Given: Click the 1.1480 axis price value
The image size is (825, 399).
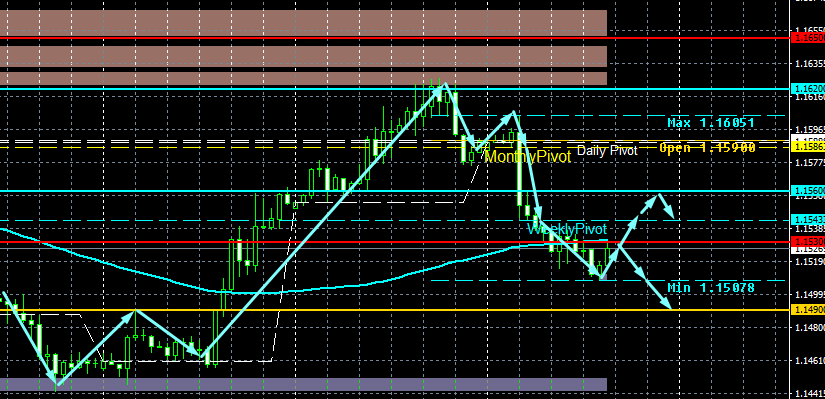Looking at the screenshot, I should pyautogui.click(x=809, y=327).
